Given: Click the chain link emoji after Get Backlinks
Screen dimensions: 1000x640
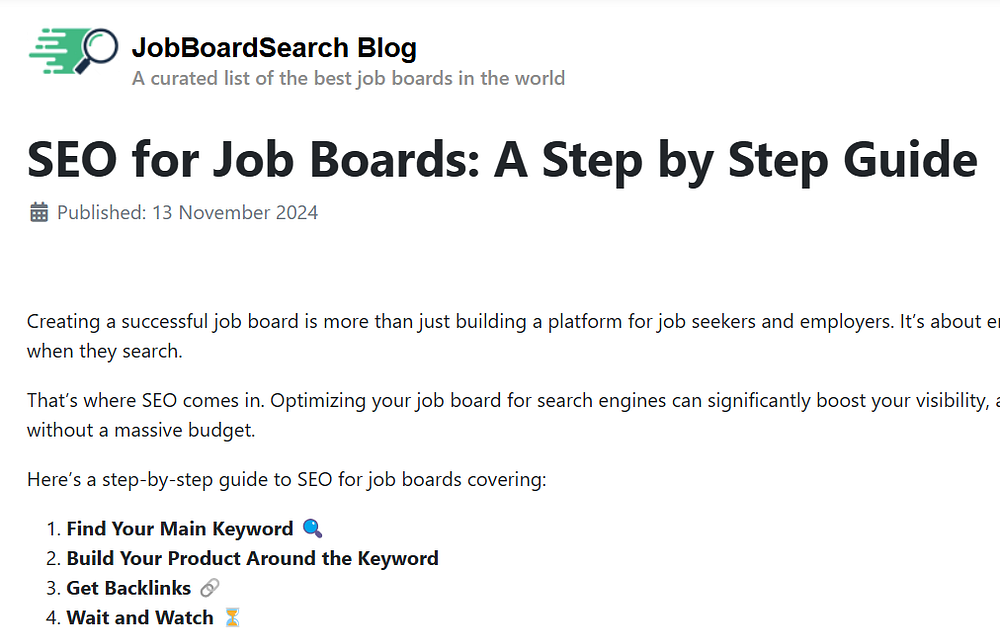Looking at the screenshot, I should 209,588.
